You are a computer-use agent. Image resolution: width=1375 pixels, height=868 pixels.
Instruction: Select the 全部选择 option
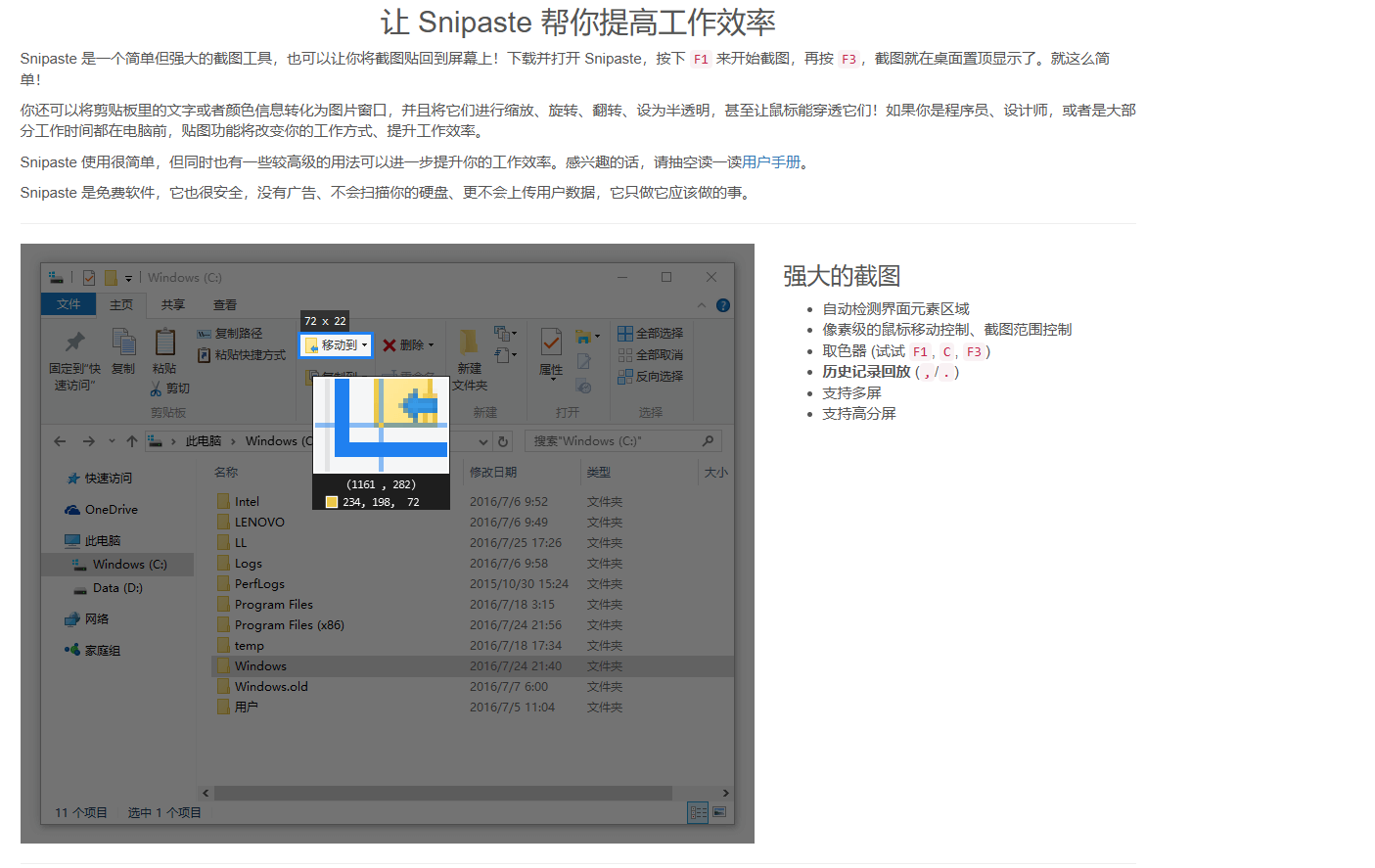pyautogui.click(x=651, y=334)
